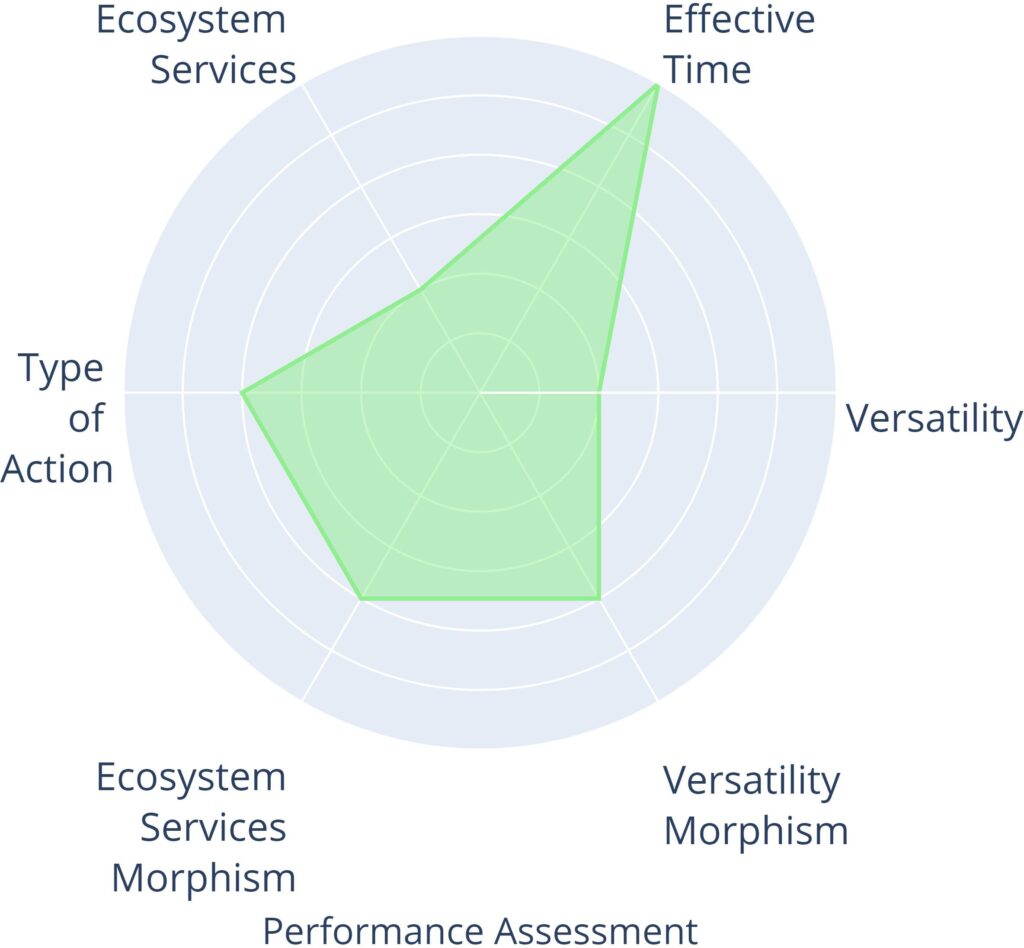The image size is (1024, 948).
Task: Click the "Effective Time" axis label
Action: coord(739,45)
